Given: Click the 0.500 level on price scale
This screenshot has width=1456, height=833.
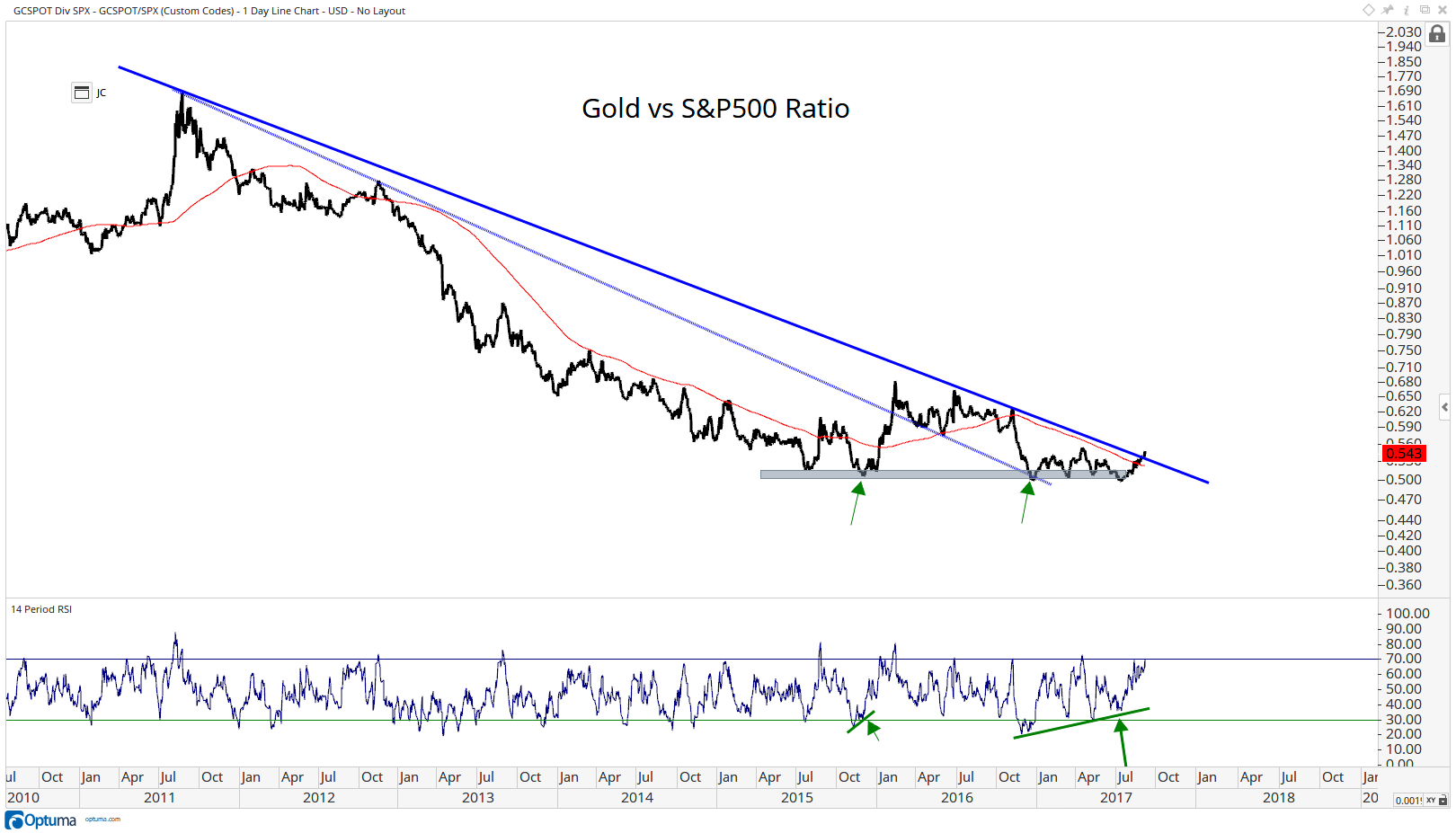Looking at the screenshot, I should [1404, 480].
